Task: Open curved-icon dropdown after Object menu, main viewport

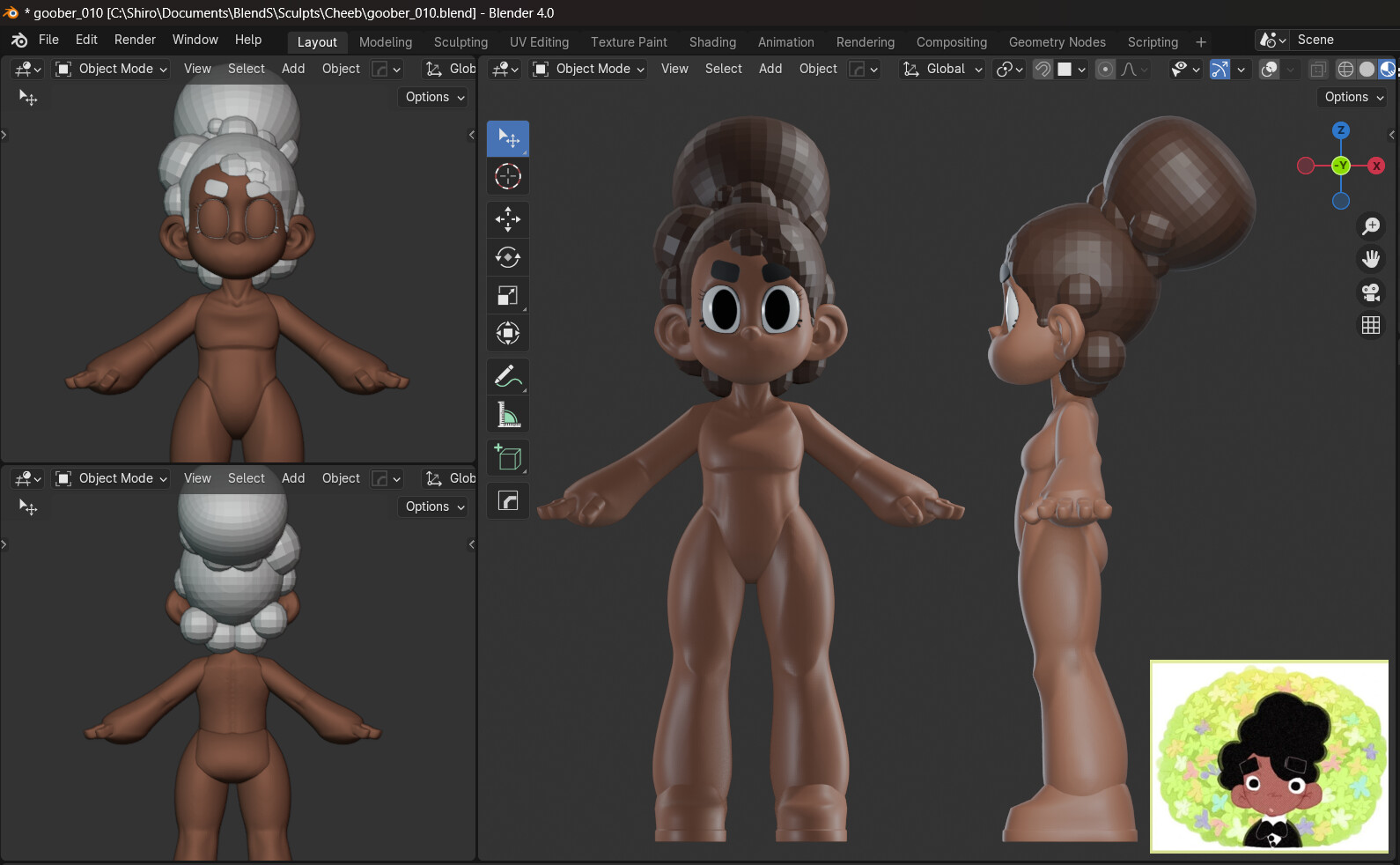Action: (863, 69)
